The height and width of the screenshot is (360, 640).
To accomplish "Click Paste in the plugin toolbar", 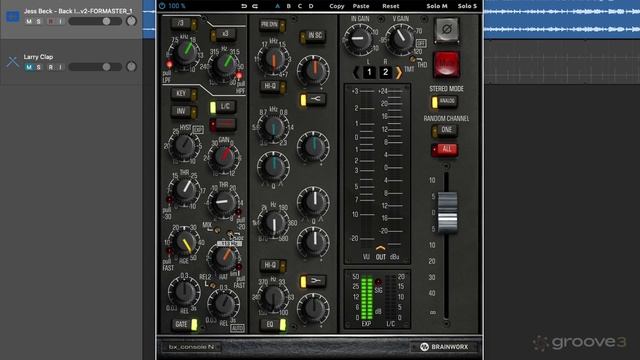I will coord(361,6).
